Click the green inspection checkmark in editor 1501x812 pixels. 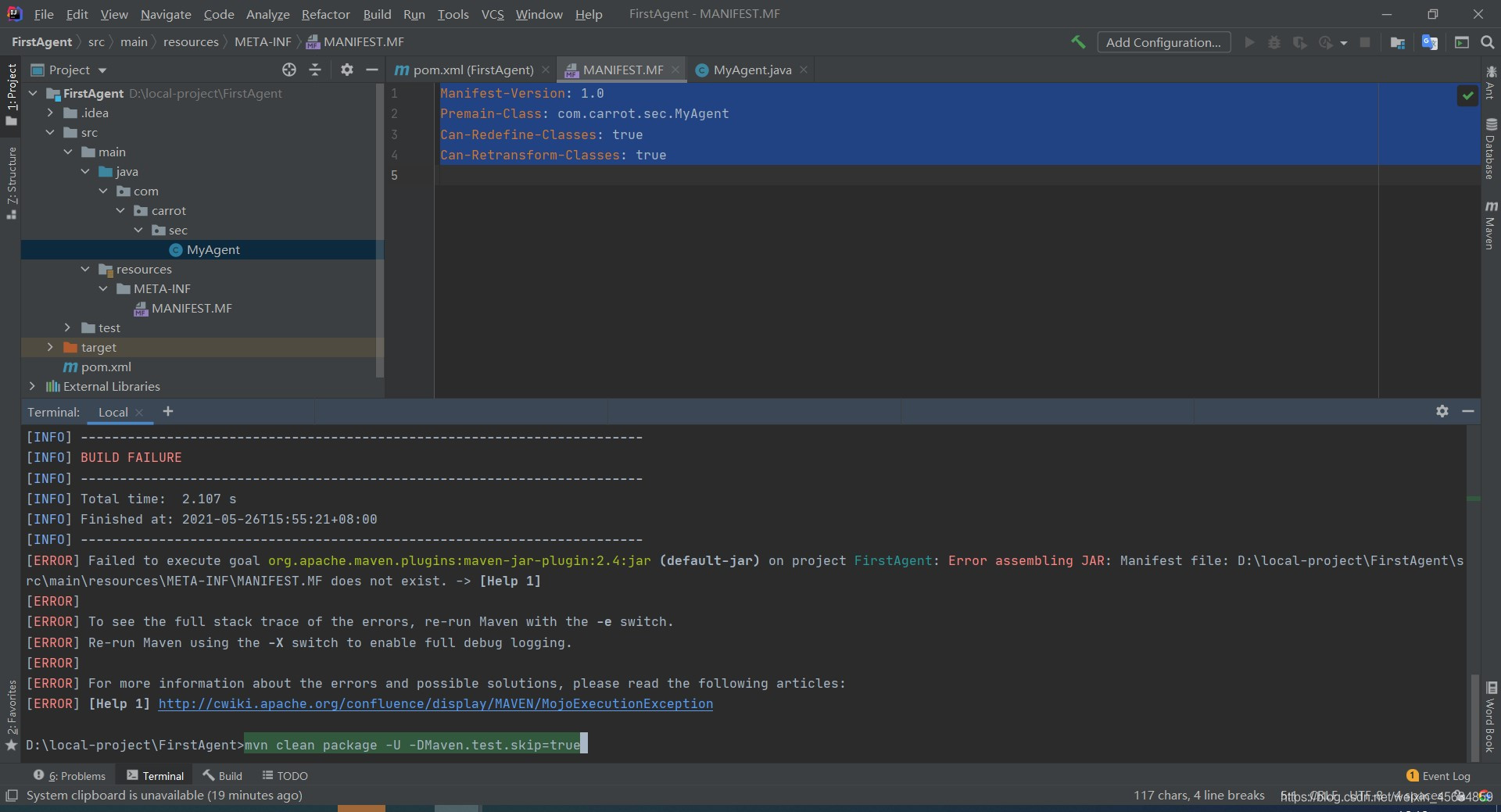pos(1467,95)
